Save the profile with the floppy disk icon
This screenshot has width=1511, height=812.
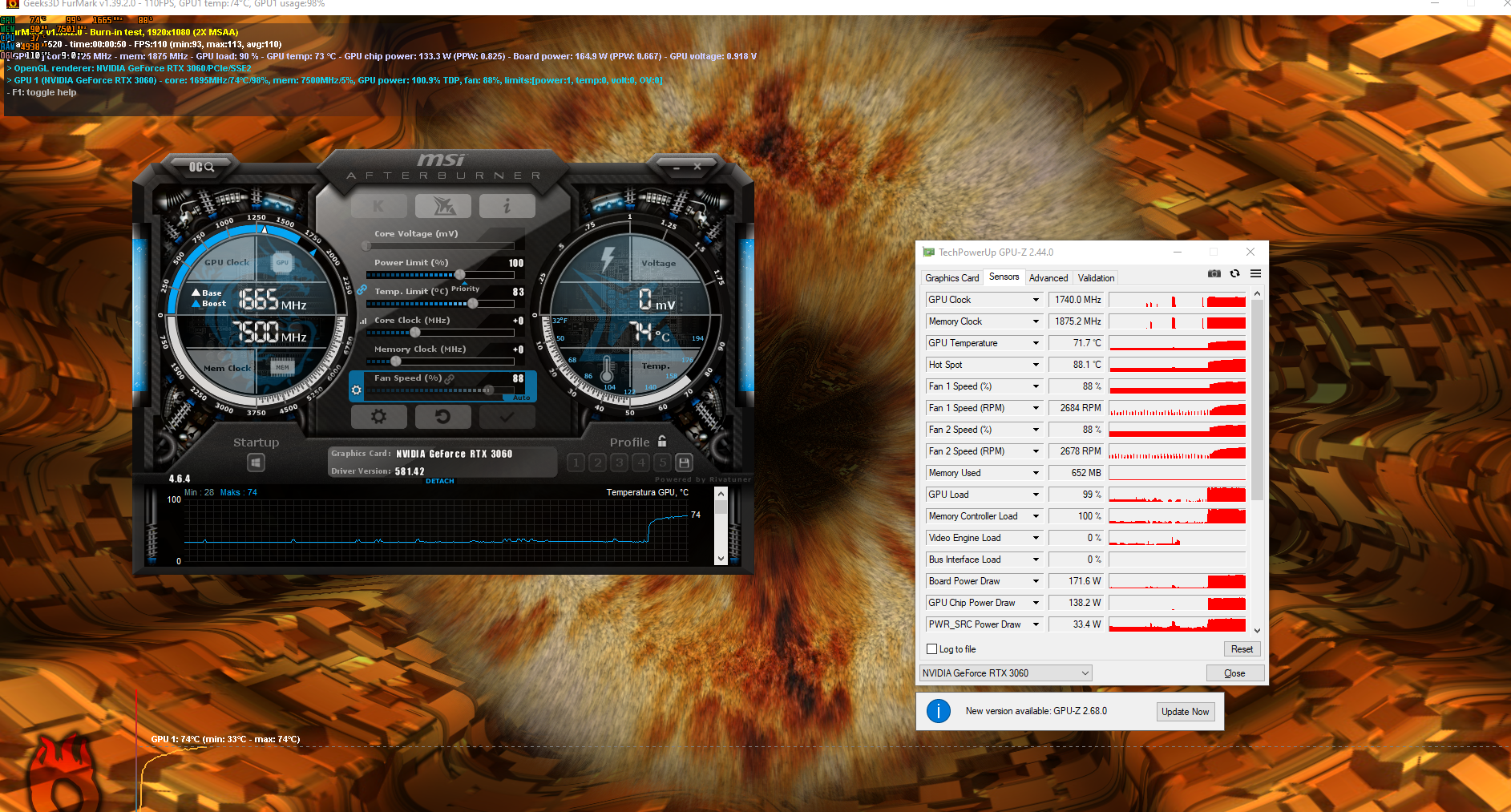684,463
